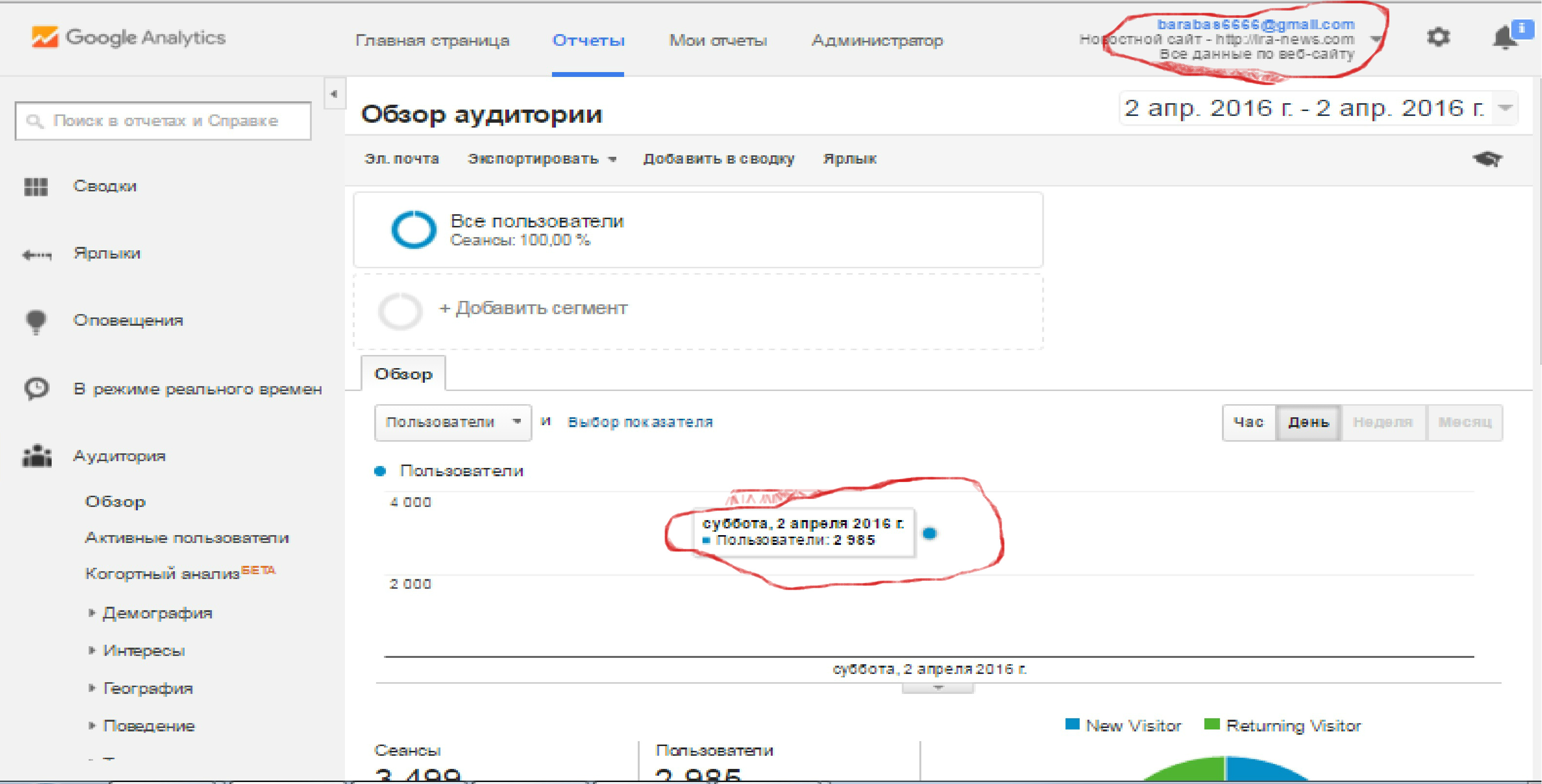Select the День time granularity
The image size is (1542, 784).
click(1309, 423)
